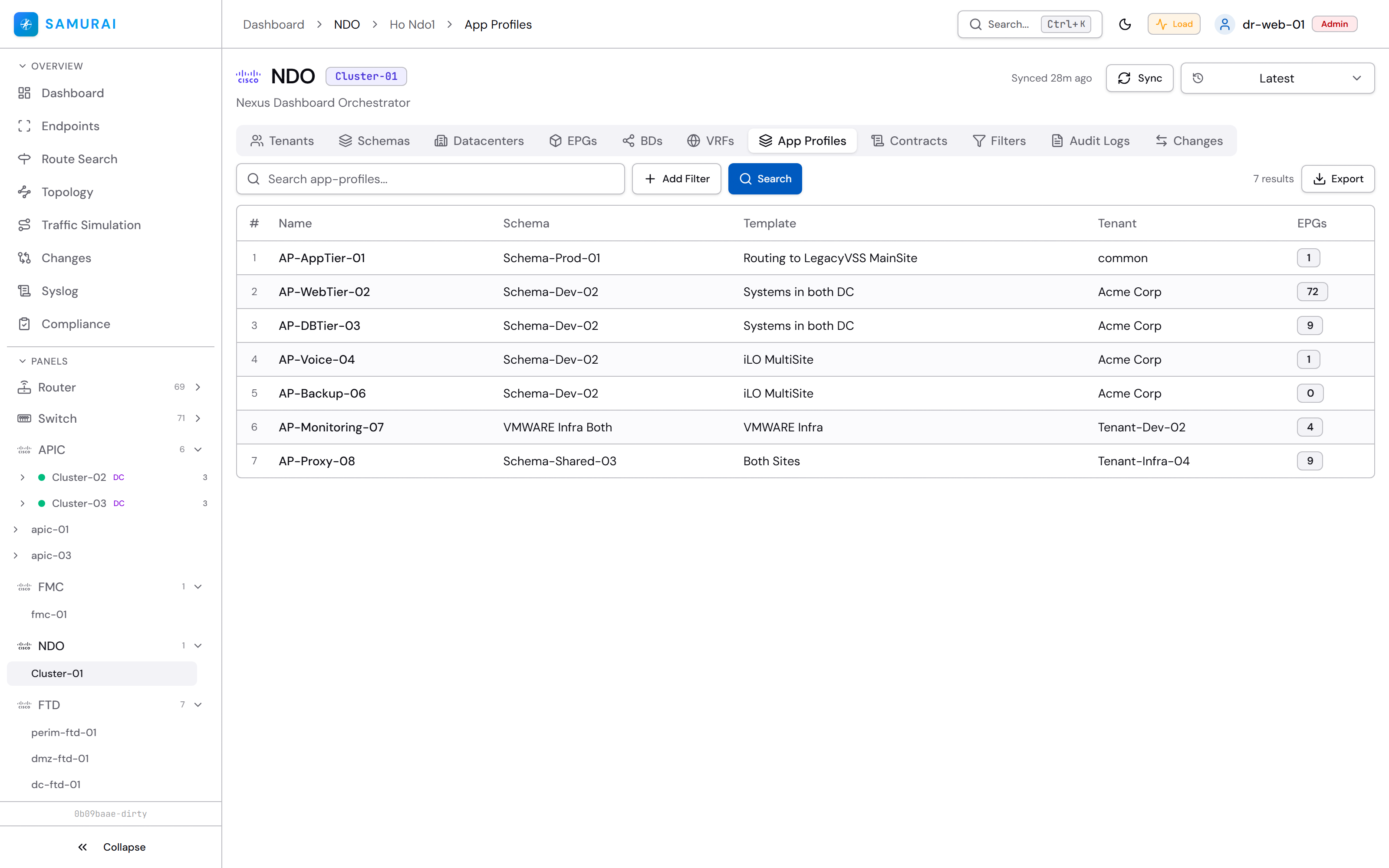Switch to the Filters tab
1389x868 pixels.
pyautogui.click(x=999, y=141)
